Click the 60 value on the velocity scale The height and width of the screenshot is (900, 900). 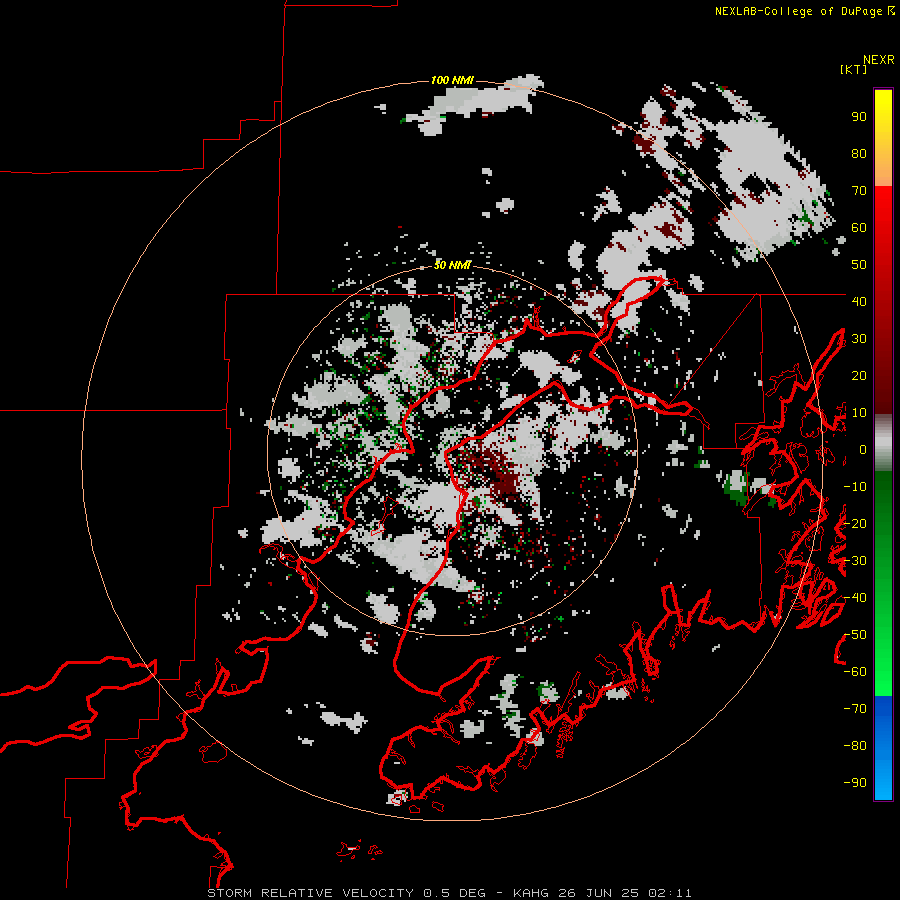pos(859,227)
